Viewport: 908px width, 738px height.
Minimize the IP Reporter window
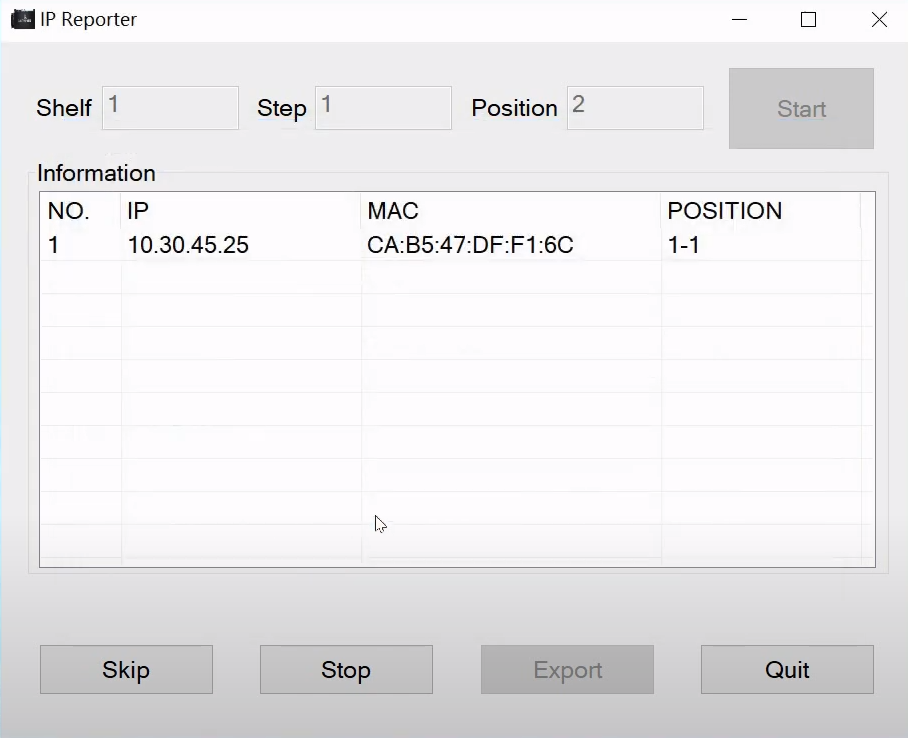pos(739,20)
